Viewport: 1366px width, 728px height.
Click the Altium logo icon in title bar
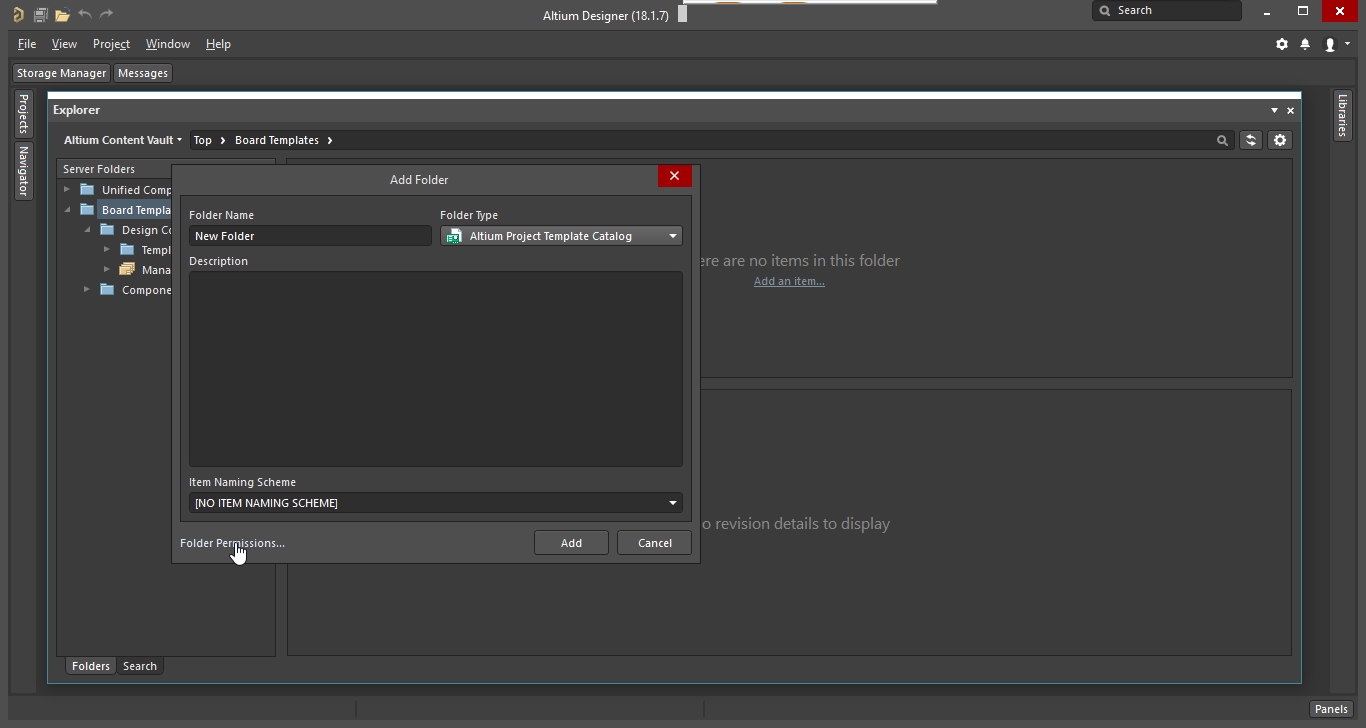(18, 14)
